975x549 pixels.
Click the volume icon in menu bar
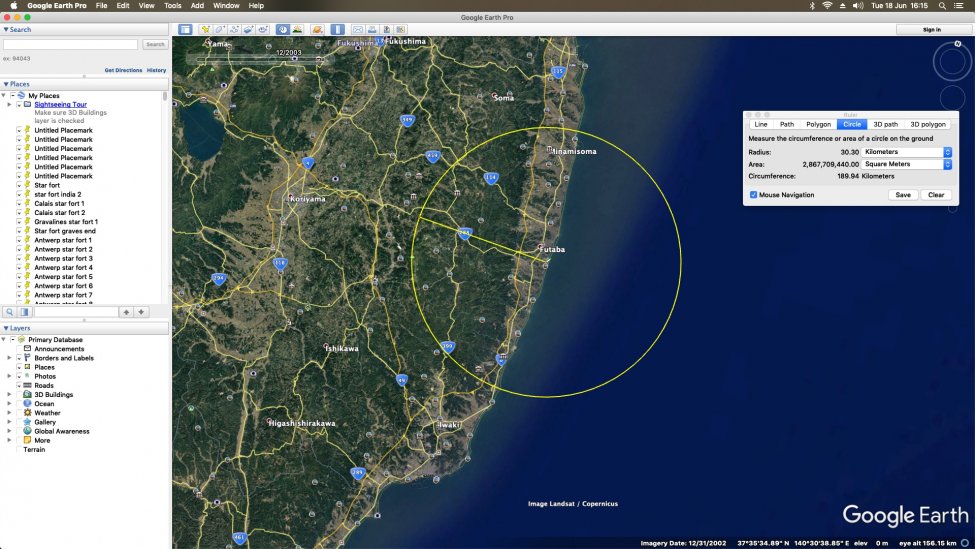coord(858,6)
